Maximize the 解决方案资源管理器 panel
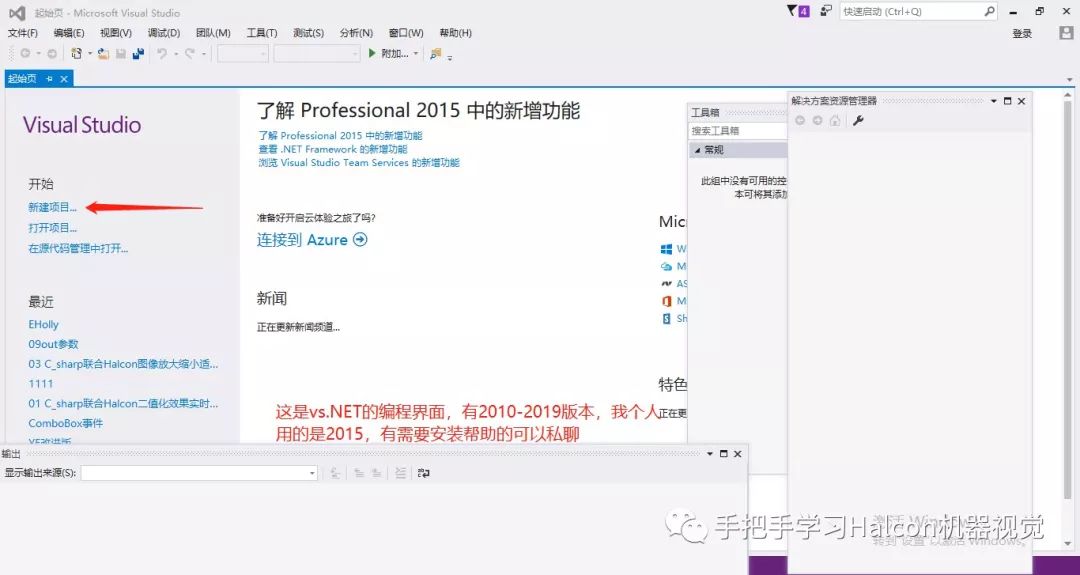1080x575 pixels. click(1008, 101)
